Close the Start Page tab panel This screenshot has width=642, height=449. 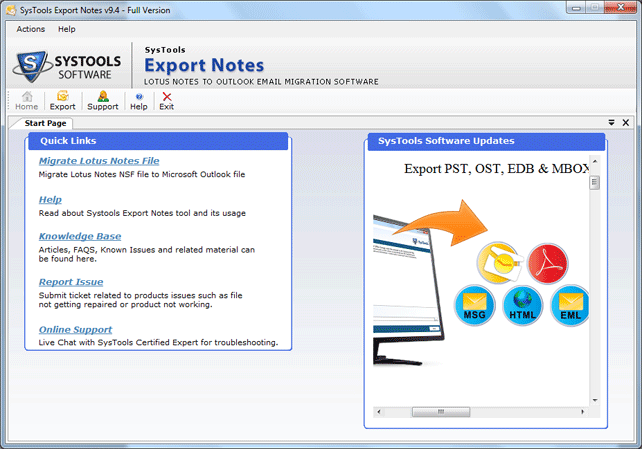[x=626, y=122]
